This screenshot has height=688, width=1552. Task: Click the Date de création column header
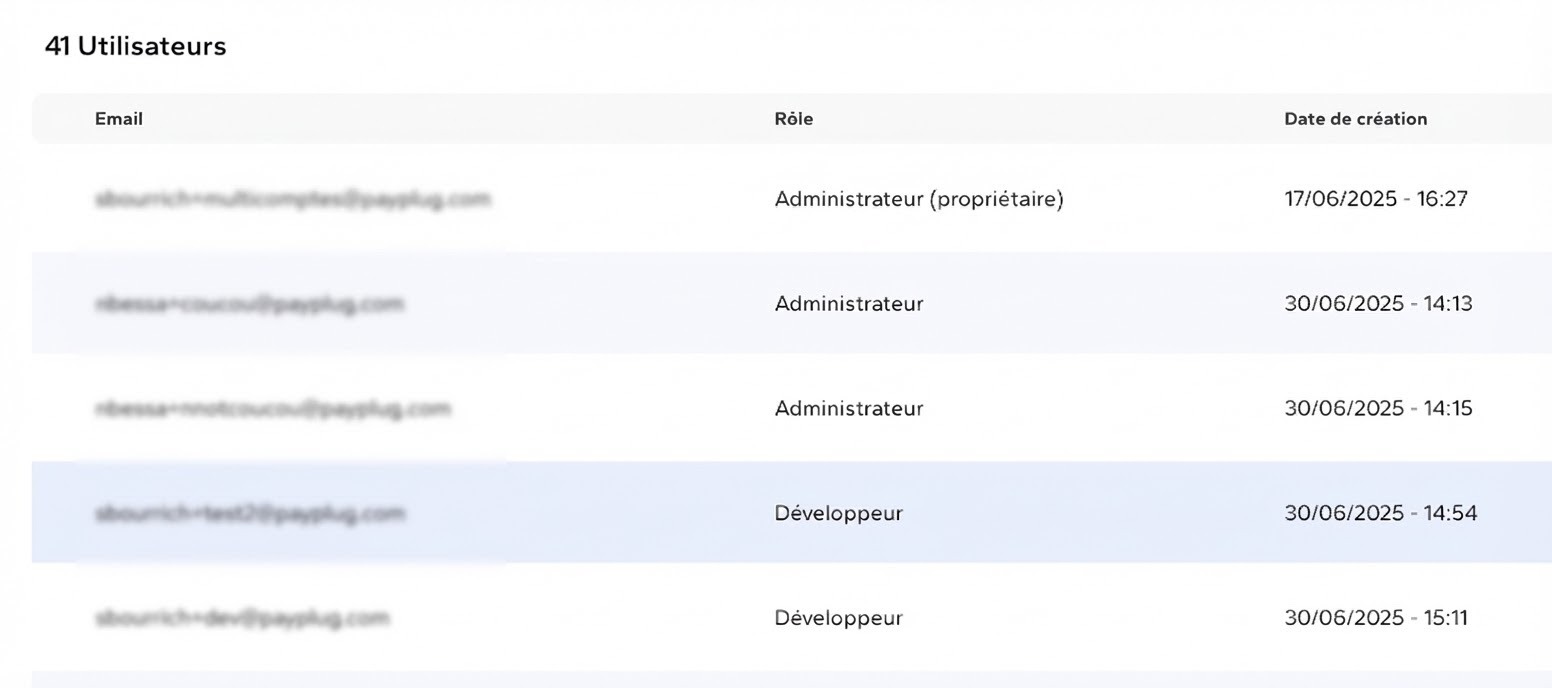1355,119
